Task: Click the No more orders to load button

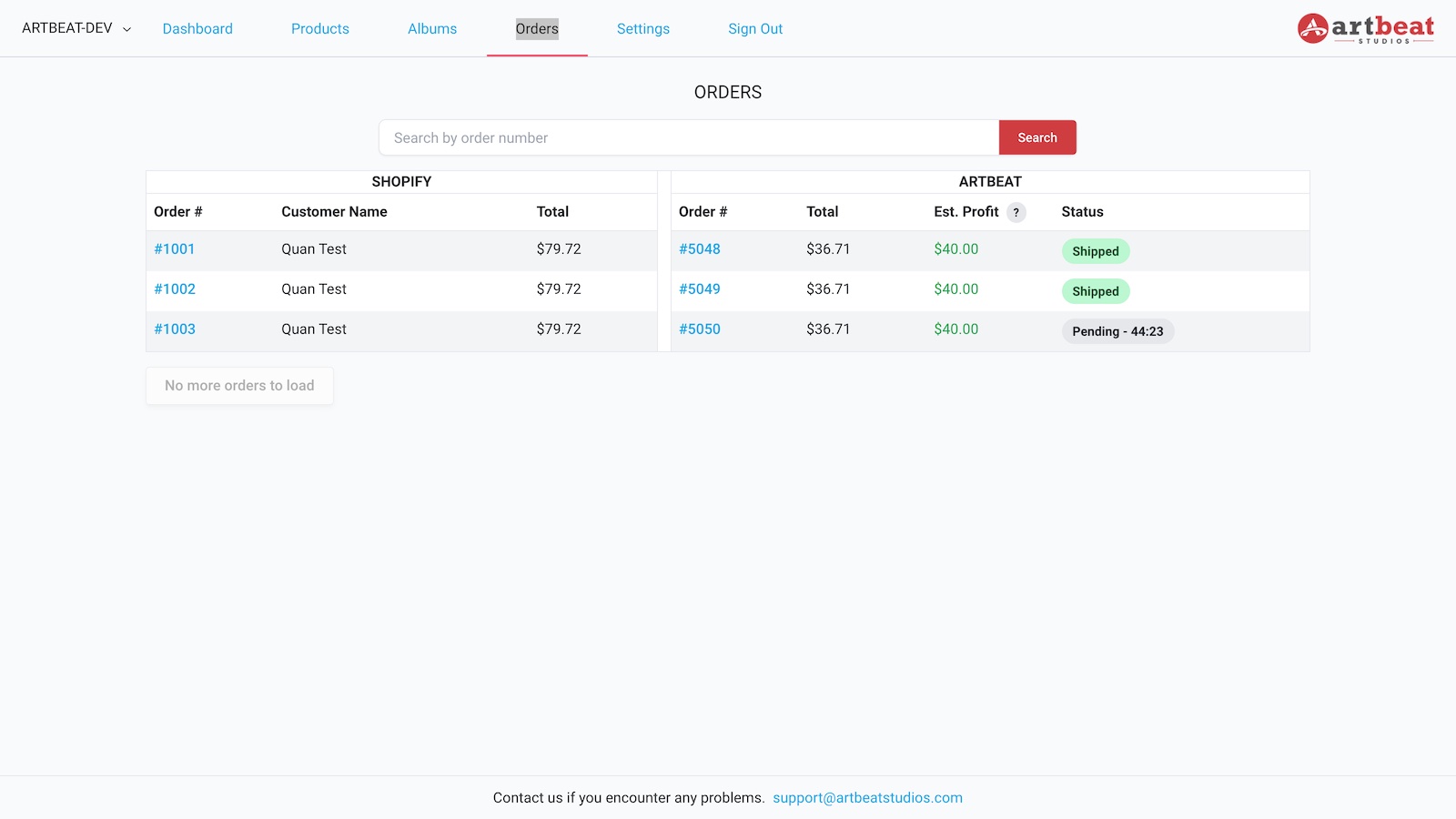Action: point(239,386)
